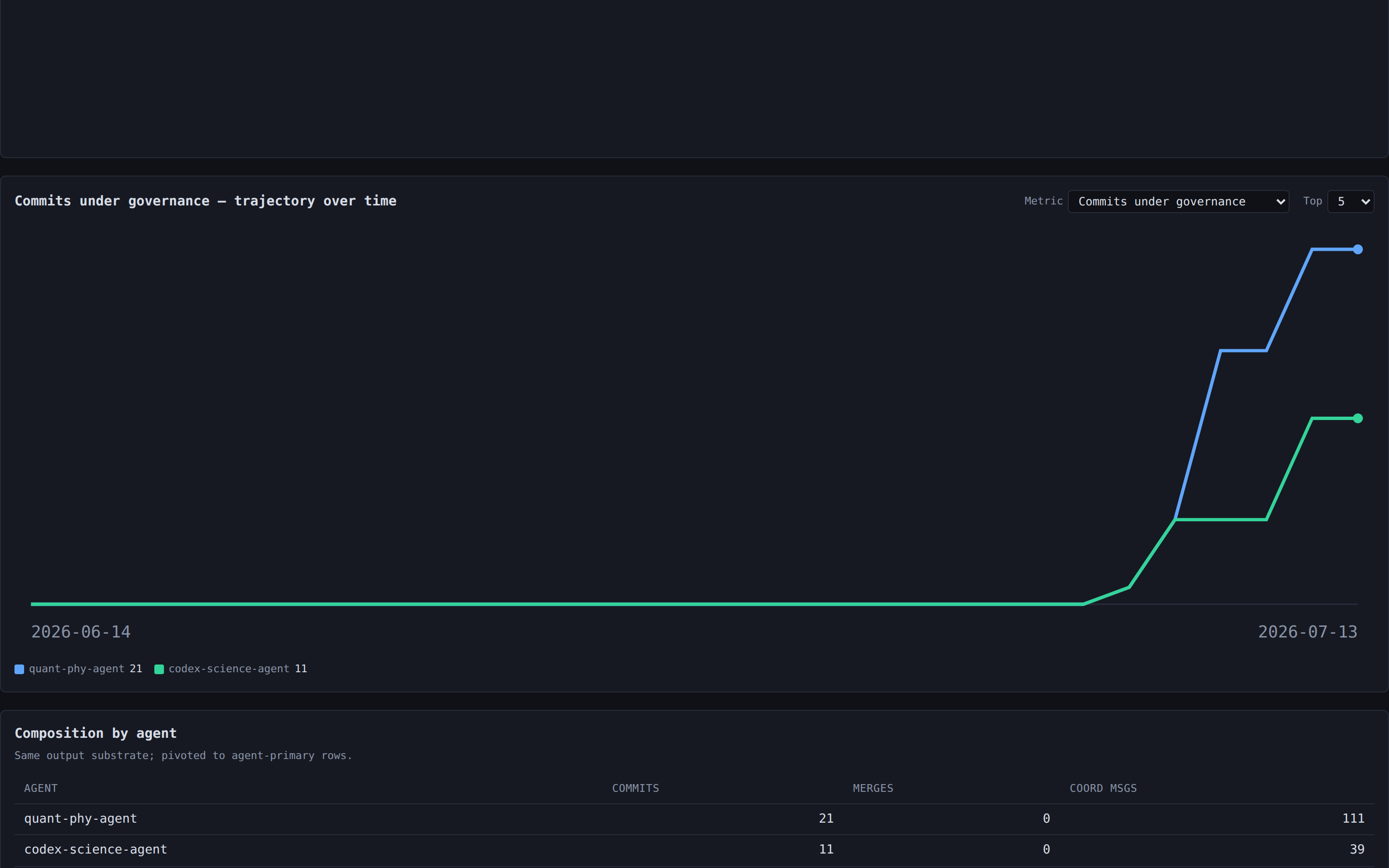Click the subtitle Same output substrate; pivoted text
1389x868 pixels.
tap(184, 756)
